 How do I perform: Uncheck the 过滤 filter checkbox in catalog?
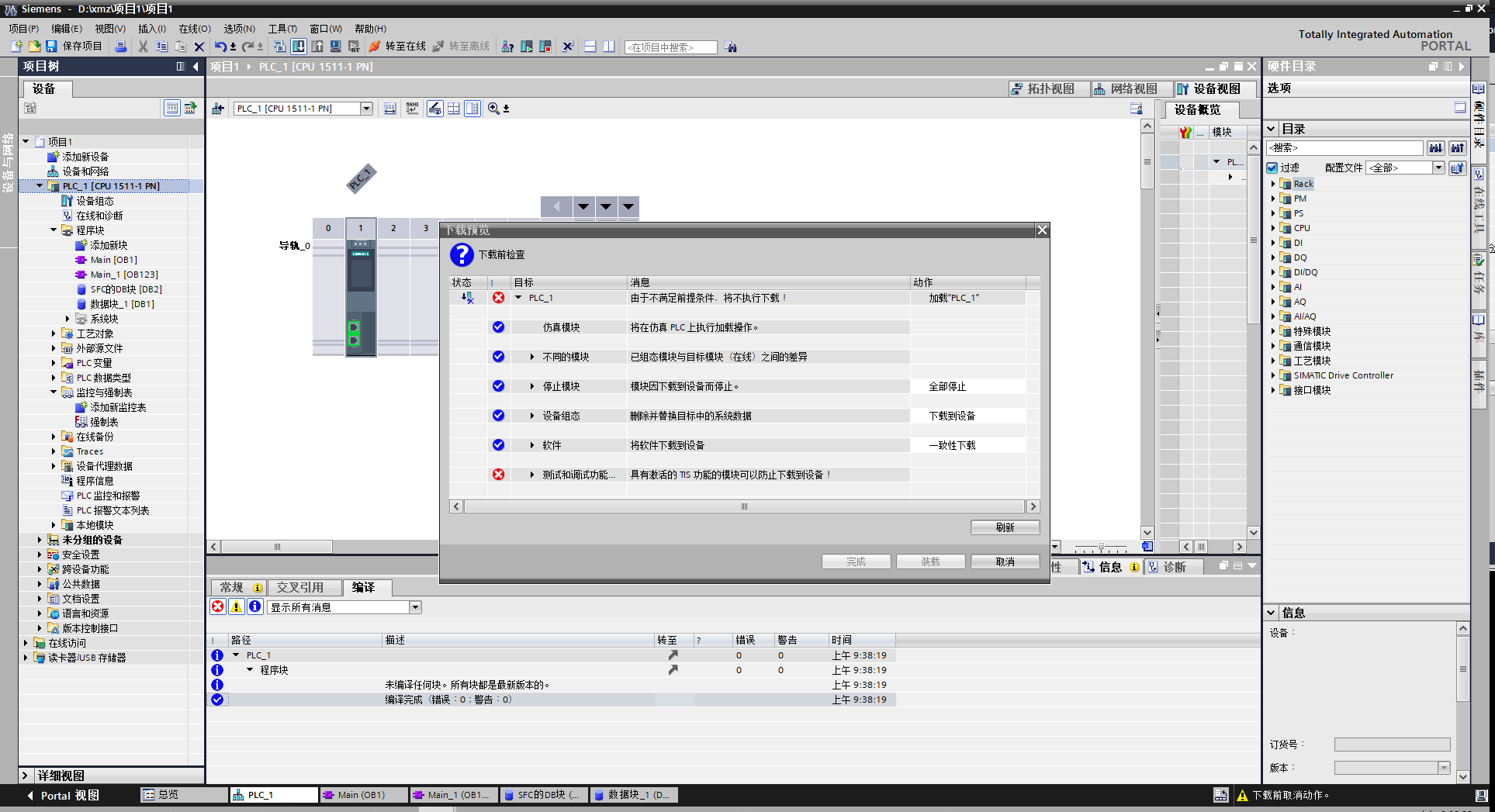pos(1272,168)
